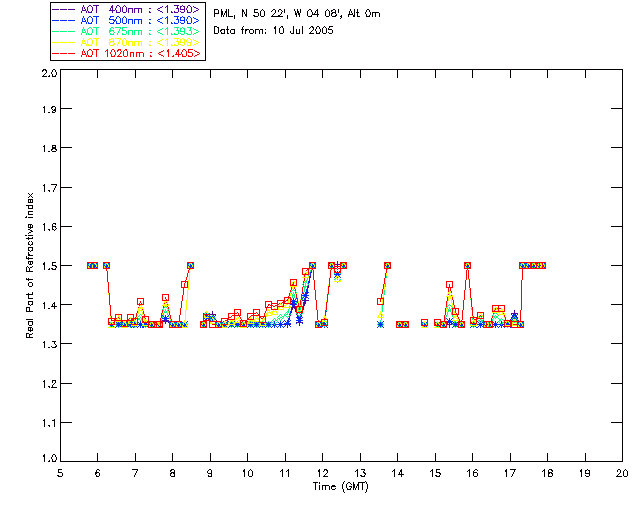Click the y-axis tick label '1.5'

pos(49,266)
